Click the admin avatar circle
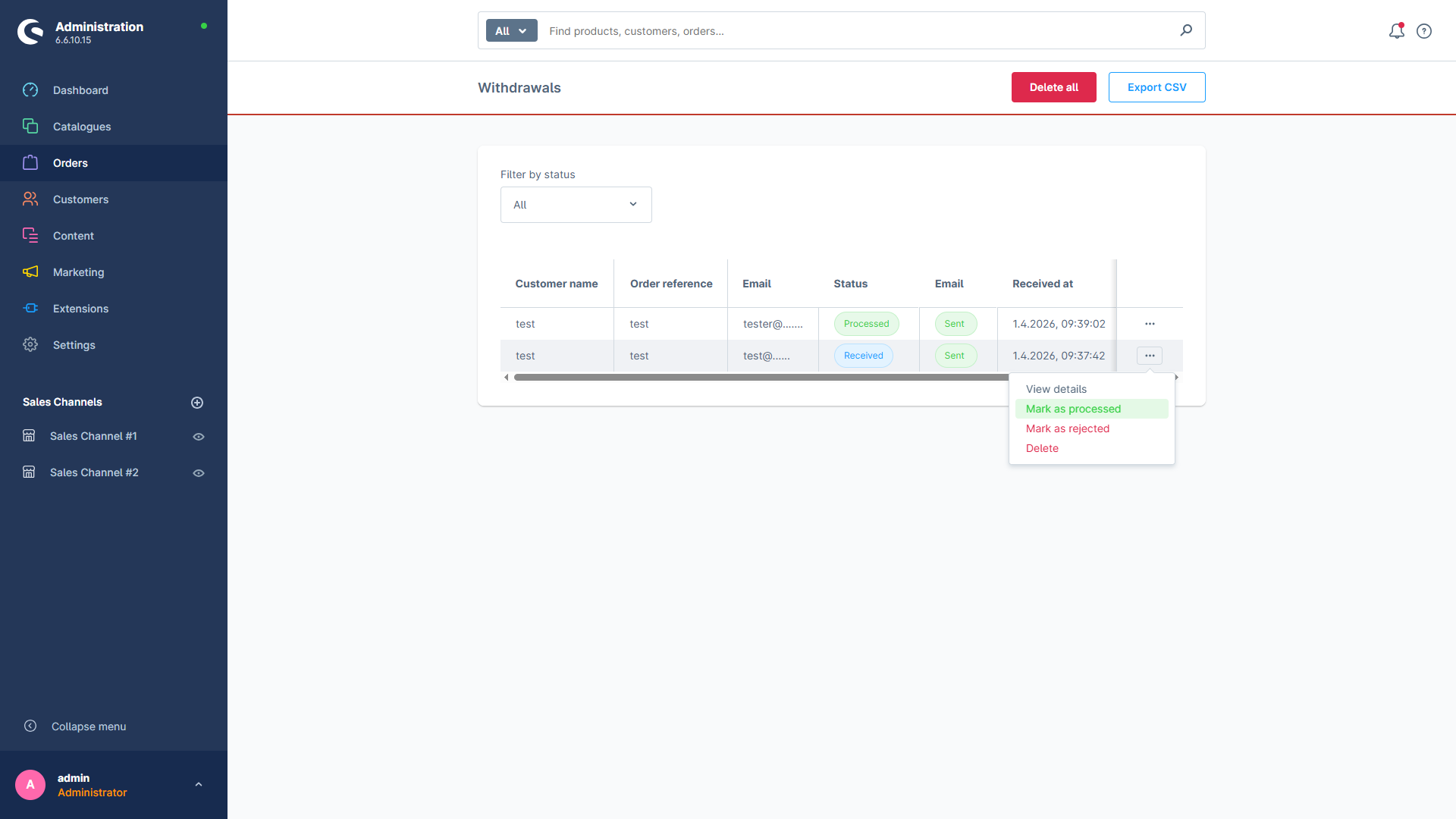Screen dimensions: 1456x819 point(30,785)
